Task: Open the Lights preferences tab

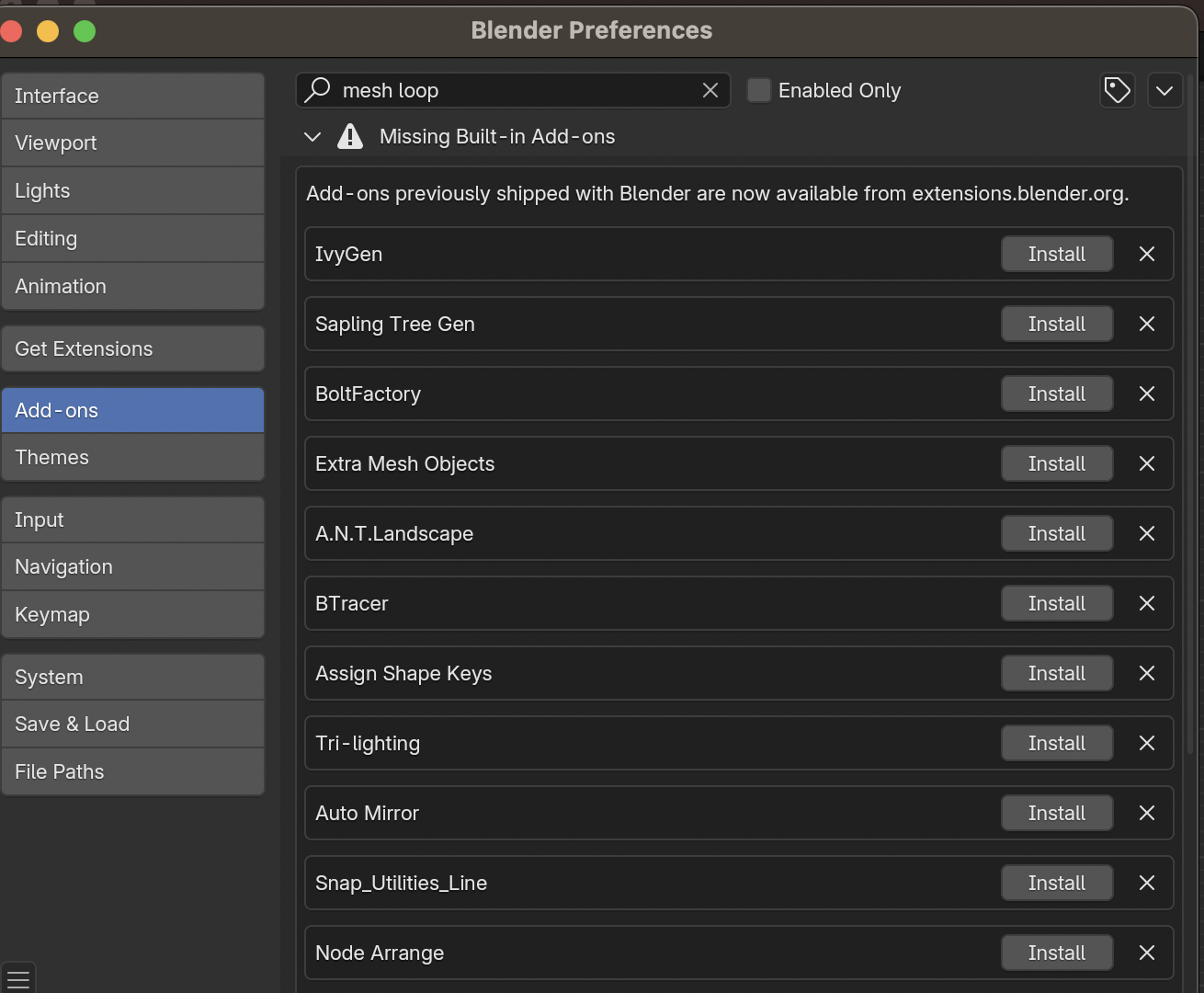Action: pyautogui.click(x=132, y=191)
